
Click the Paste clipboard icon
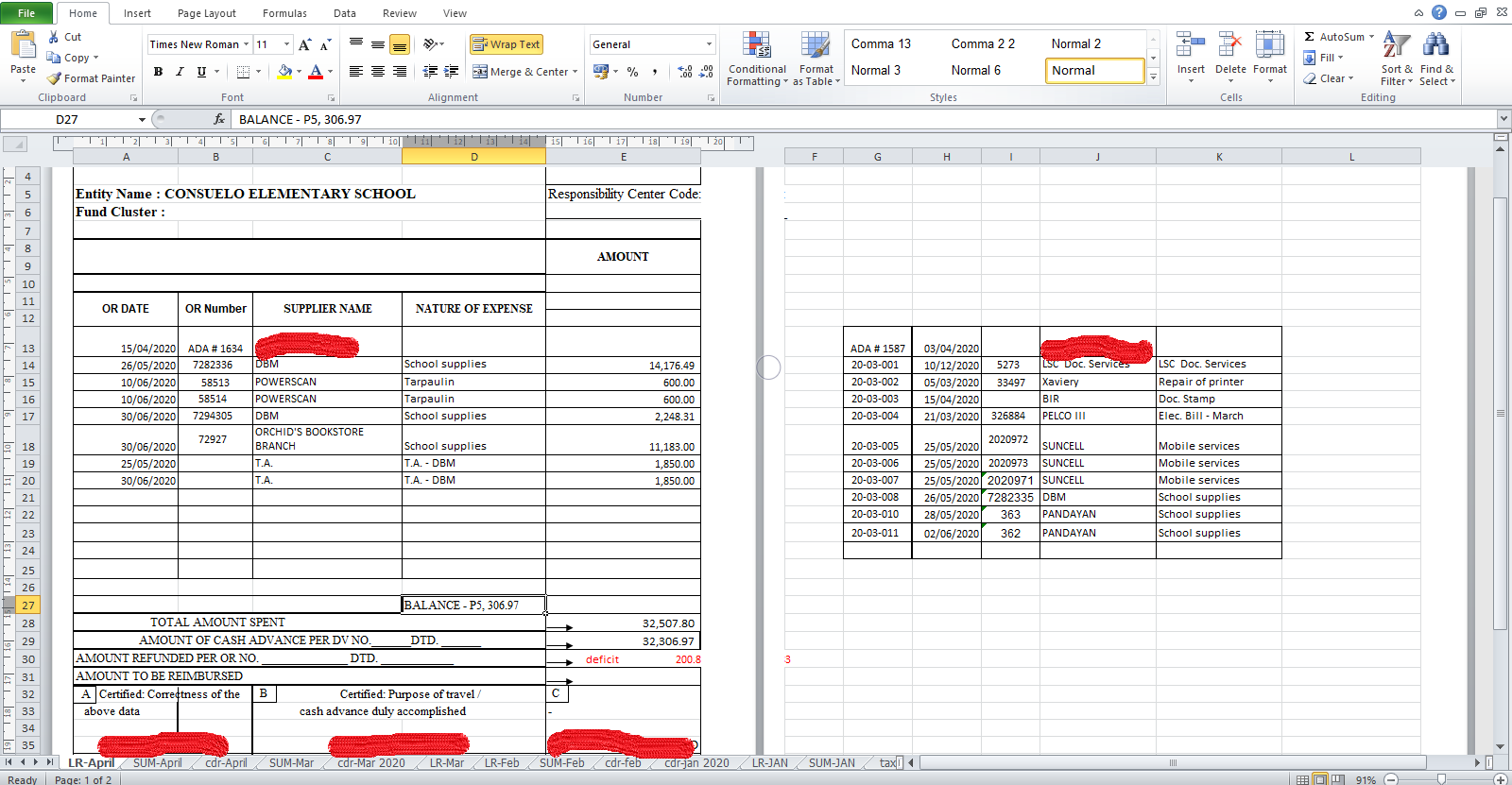click(23, 44)
